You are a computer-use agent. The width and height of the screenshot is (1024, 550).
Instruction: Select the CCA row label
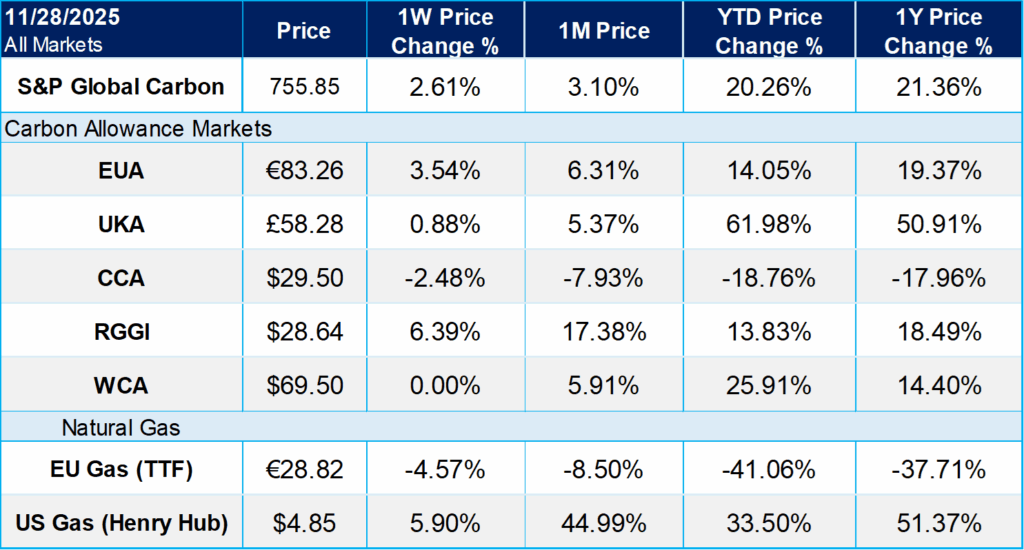(122, 277)
